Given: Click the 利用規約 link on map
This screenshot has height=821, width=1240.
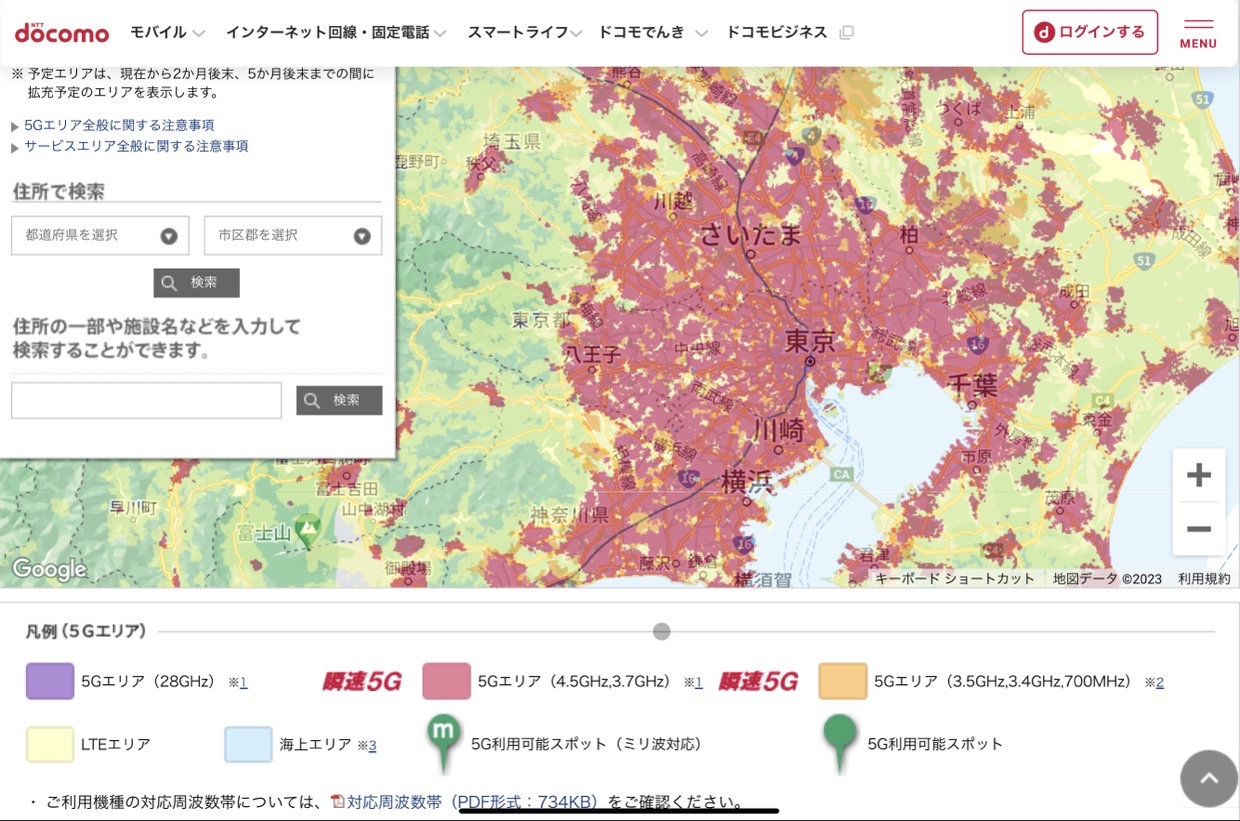Looking at the screenshot, I should [x=1204, y=578].
